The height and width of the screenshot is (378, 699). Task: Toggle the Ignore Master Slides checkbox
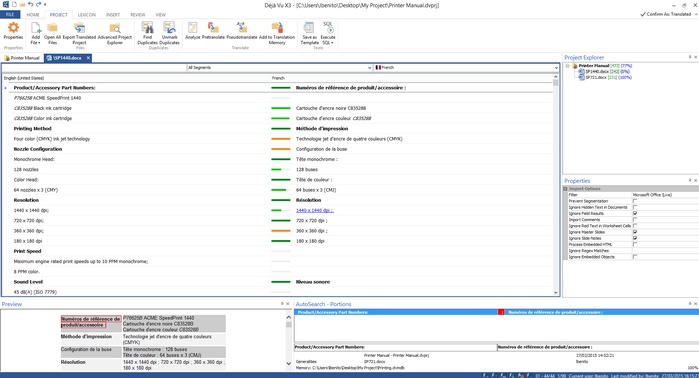point(635,232)
